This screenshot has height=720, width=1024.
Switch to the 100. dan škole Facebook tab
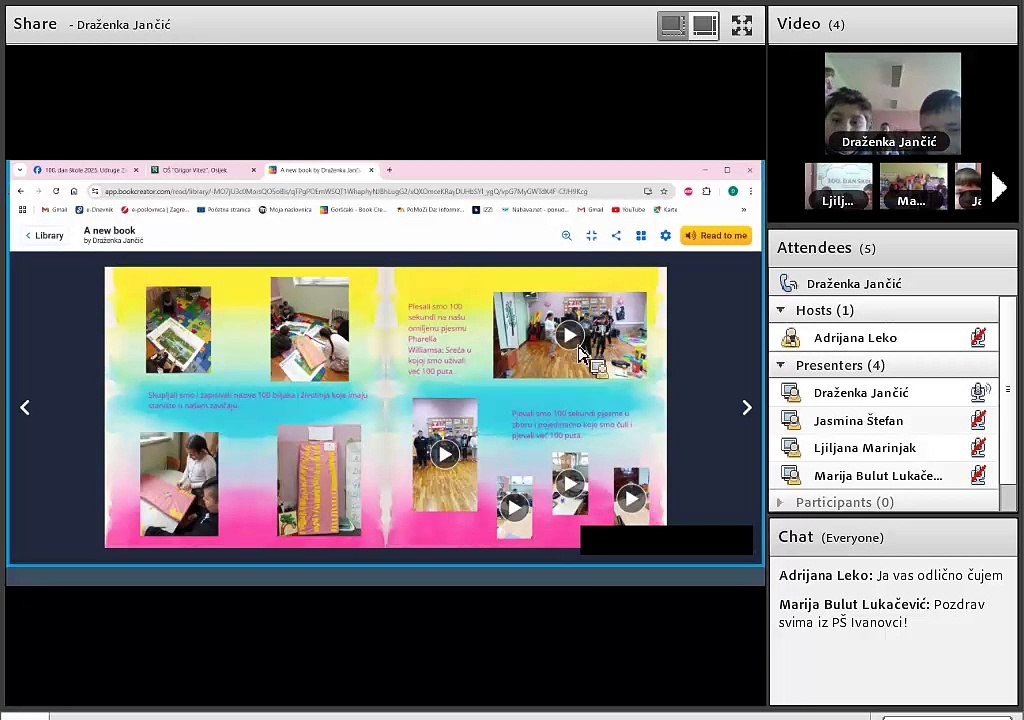coord(86,170)
